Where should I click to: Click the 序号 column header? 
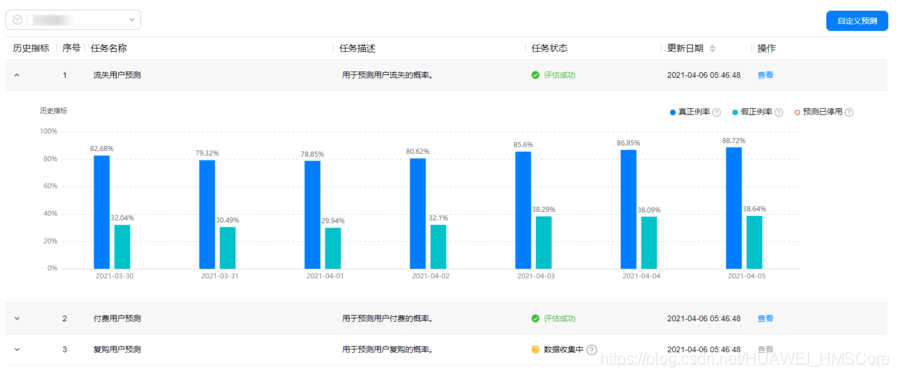click(71, 49)
